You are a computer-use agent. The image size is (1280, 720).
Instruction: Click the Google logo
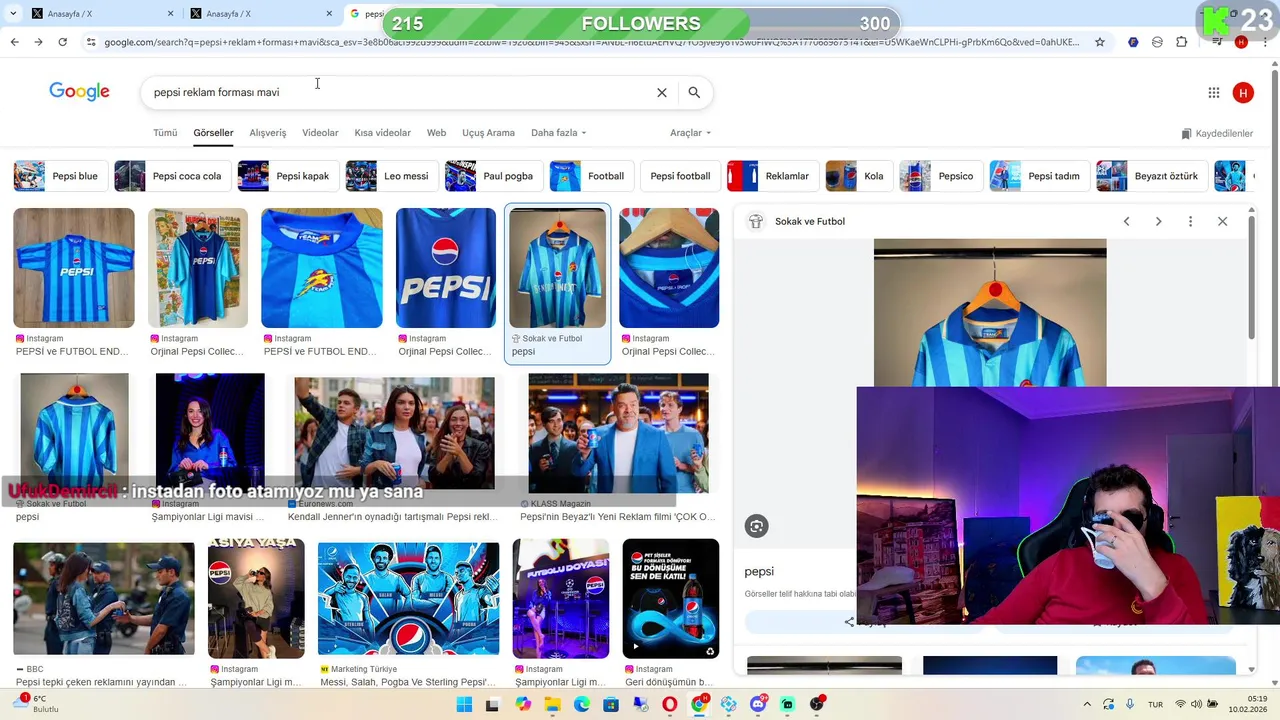coord(79,92)
